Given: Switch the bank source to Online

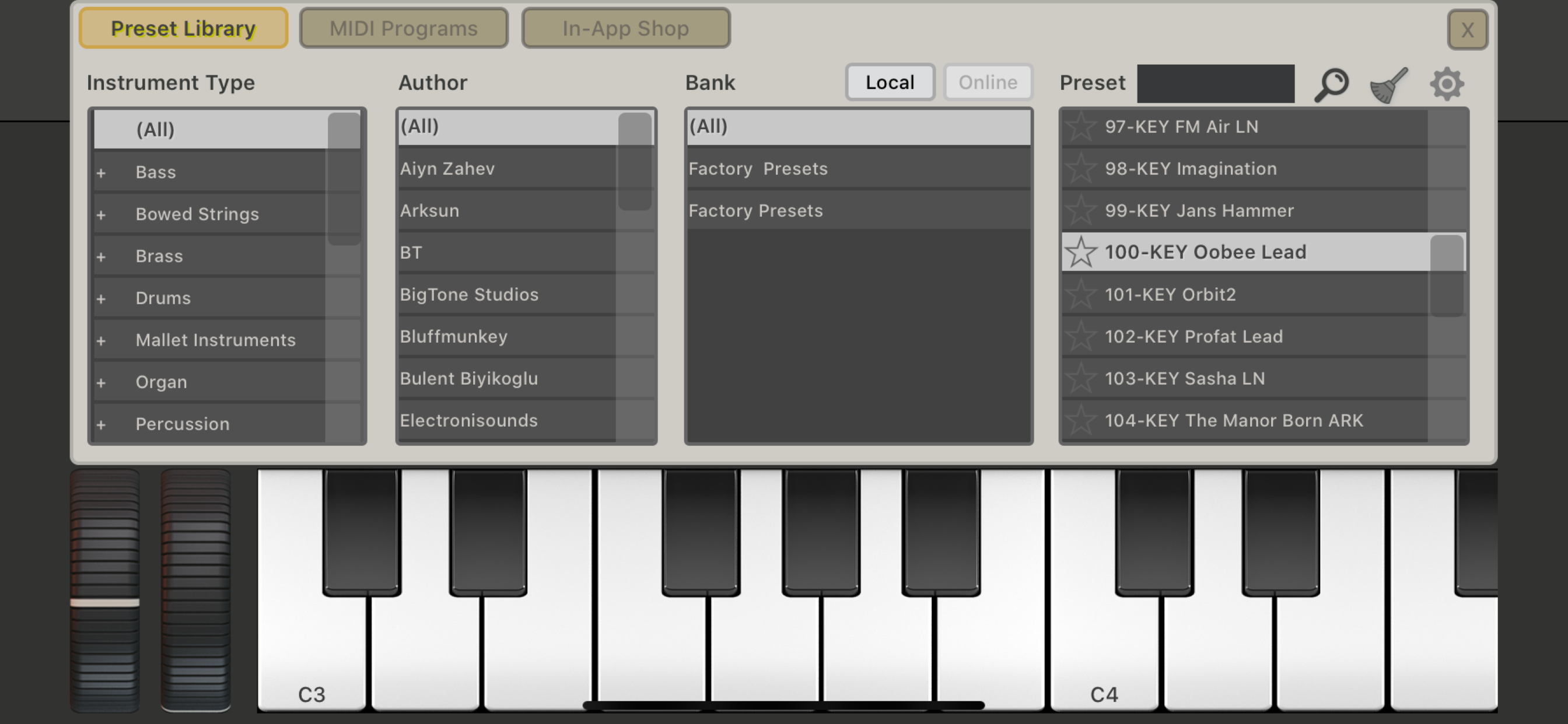Looking at the screenshot, I should [x=988, y=82].
